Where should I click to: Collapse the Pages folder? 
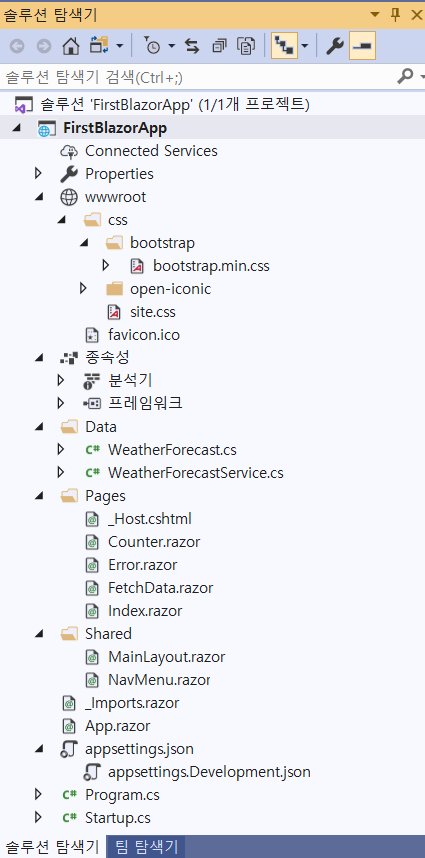(38, 496)
